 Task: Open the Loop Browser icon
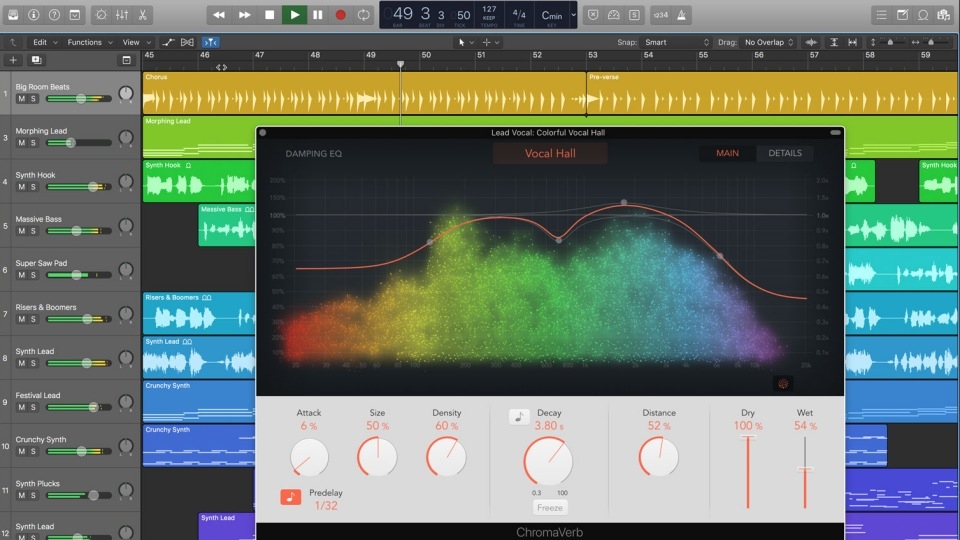pyautogui.click(x=923, y=15)
